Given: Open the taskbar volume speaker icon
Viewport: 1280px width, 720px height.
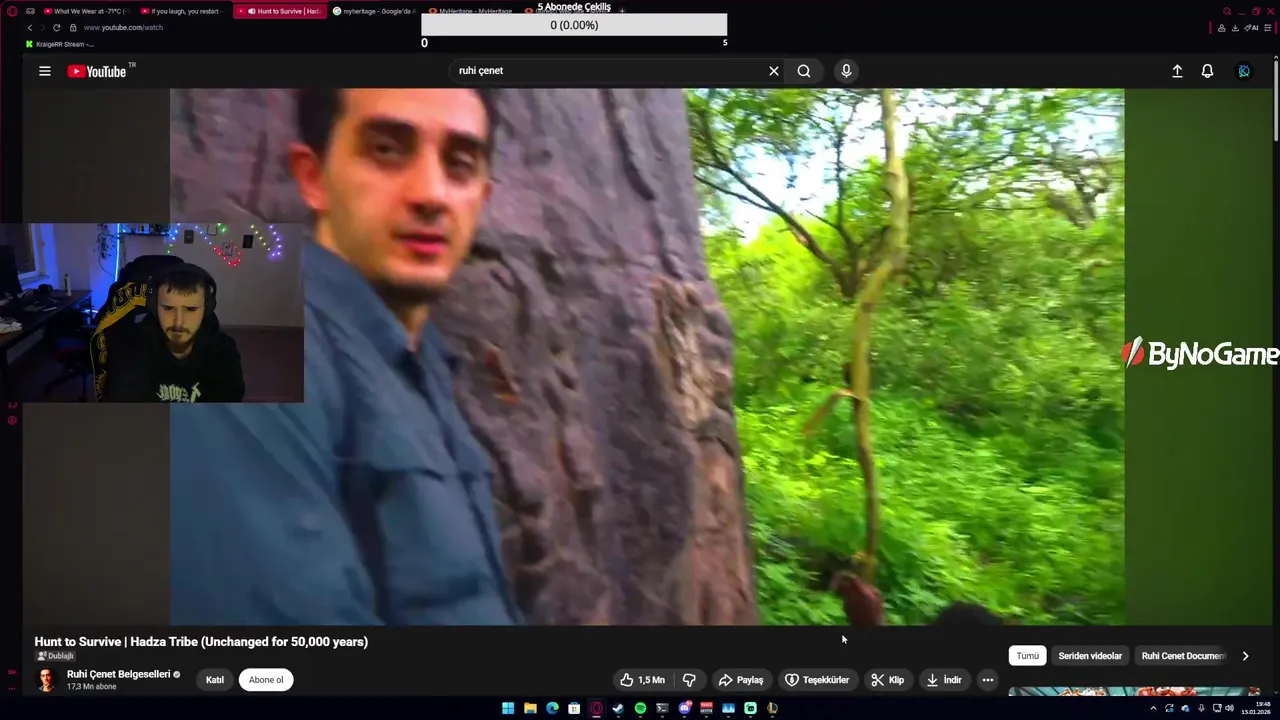Looking at the screenshot, I should (1230, 708).
